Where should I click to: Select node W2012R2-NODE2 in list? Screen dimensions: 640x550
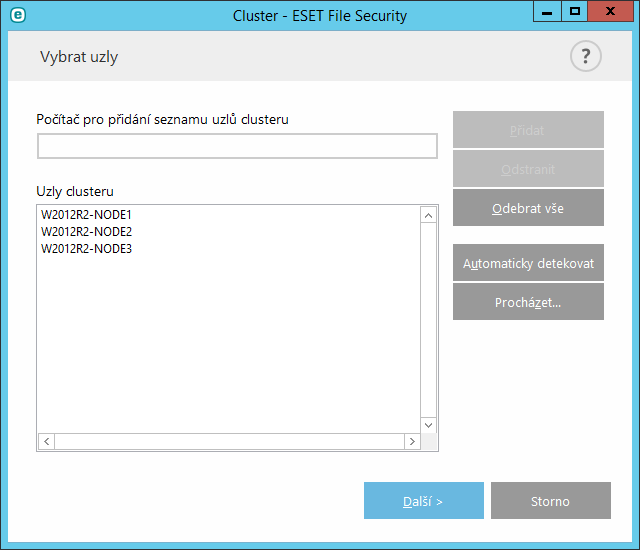tap(87, 232)
